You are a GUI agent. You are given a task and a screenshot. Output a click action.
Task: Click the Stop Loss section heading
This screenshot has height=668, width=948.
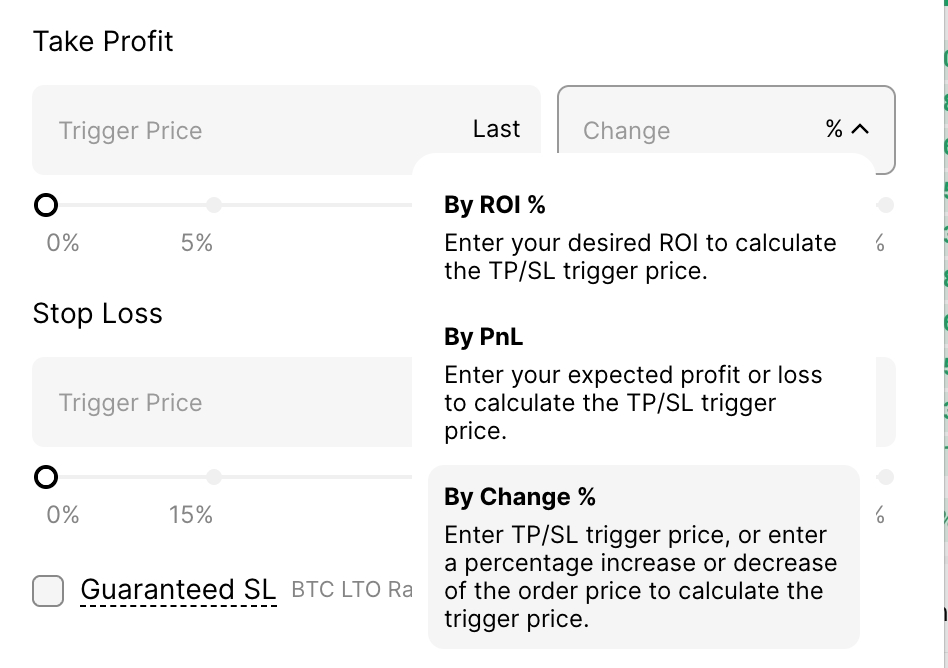pos(97,314)
